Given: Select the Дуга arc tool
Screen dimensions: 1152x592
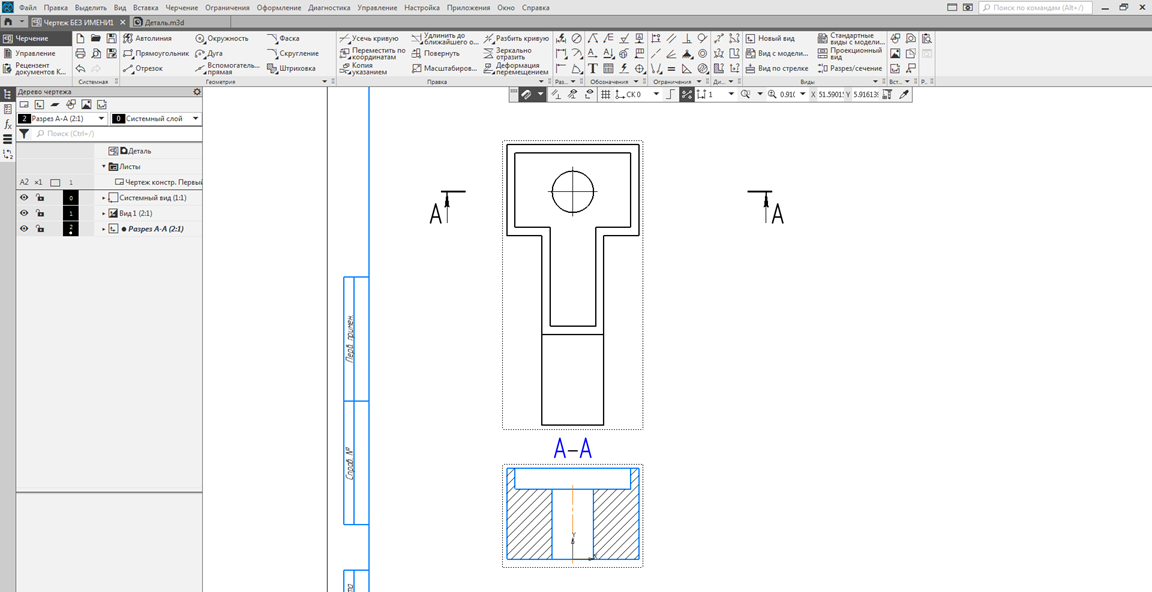Looking at the screenshot, I should (x=209, y=54).
